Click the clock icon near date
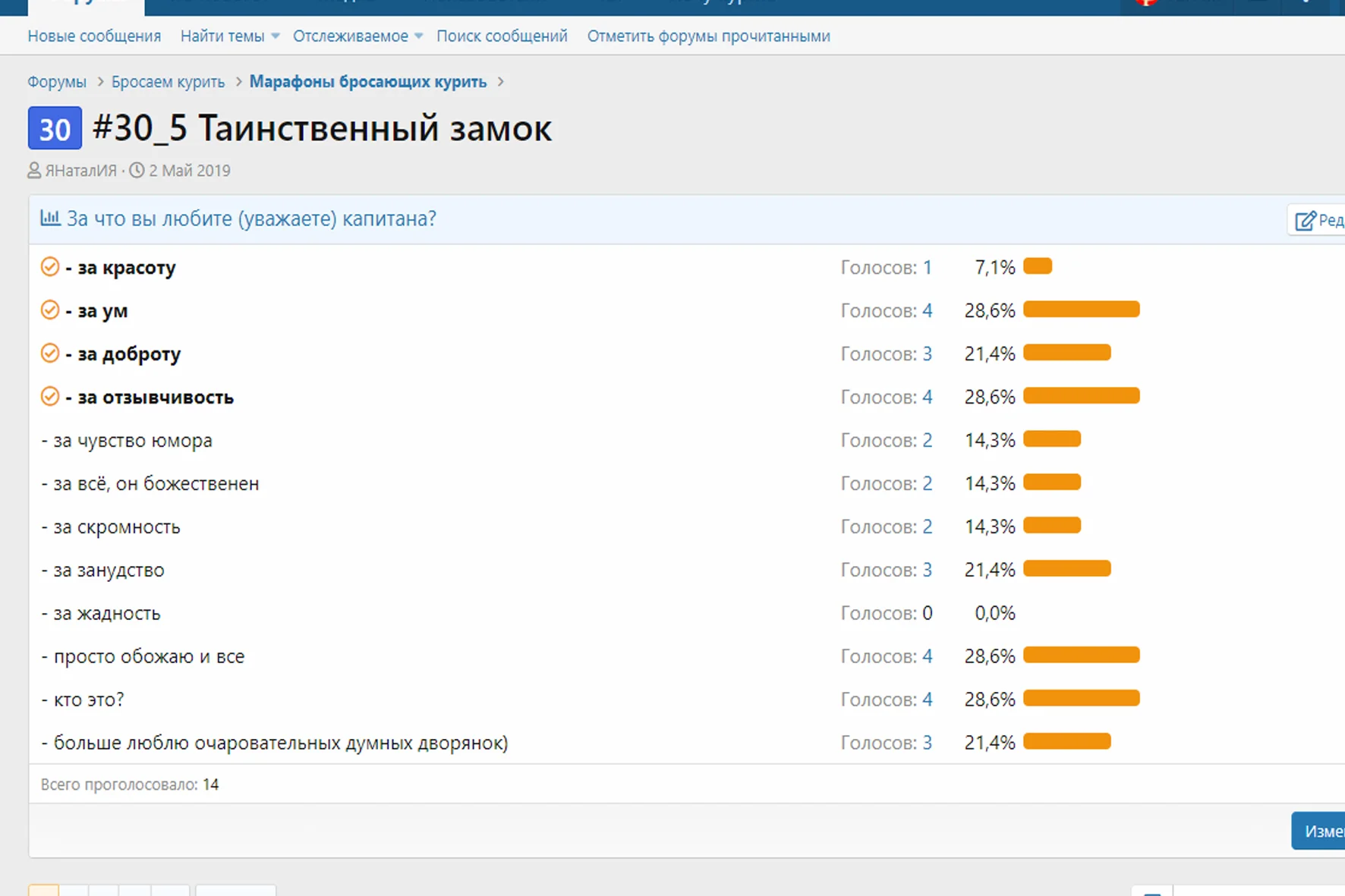The height and width of the screenshot is (896, 1345). [137, 170]
